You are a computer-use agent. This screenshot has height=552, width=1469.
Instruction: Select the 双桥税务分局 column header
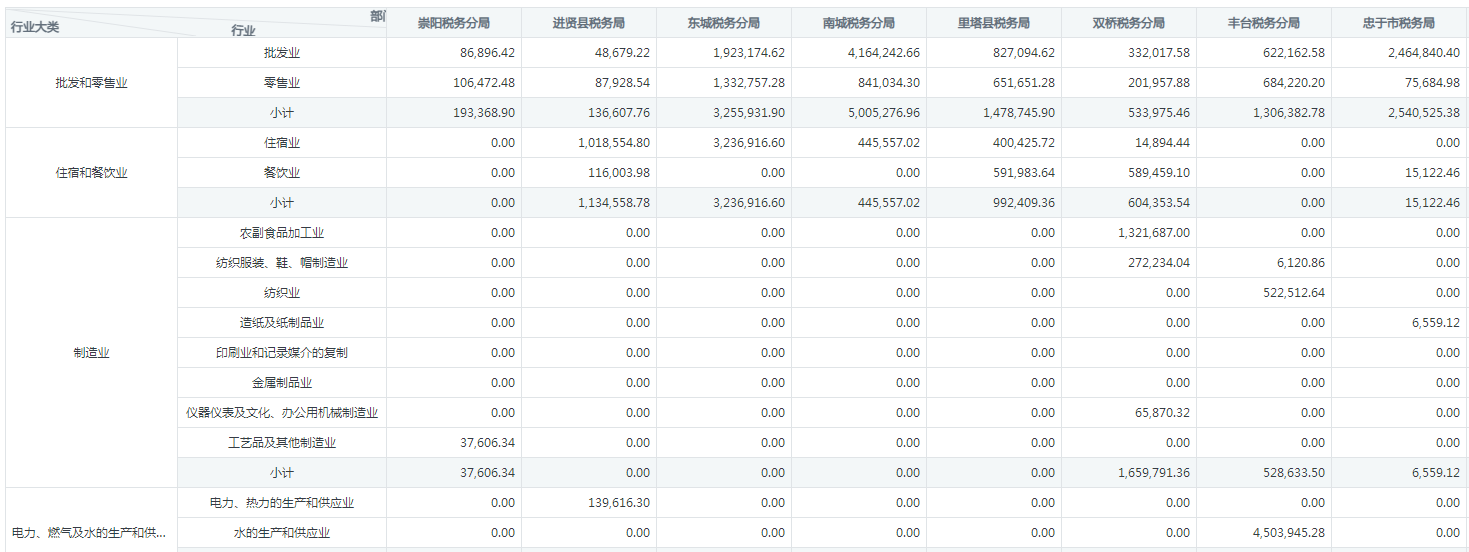[x=1128, y=23]
